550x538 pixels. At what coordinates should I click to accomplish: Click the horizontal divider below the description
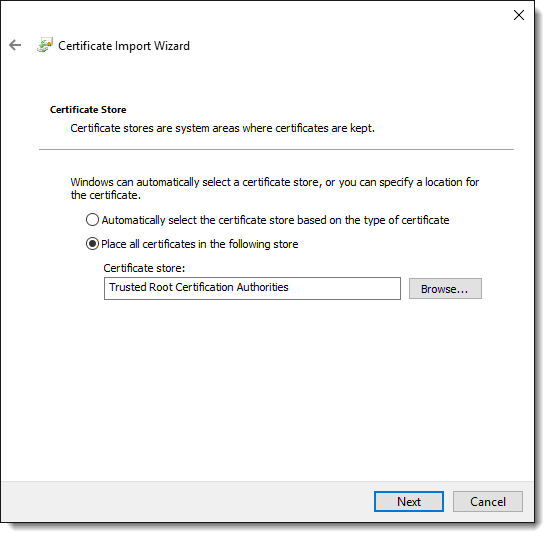click(x=276, y=150)
